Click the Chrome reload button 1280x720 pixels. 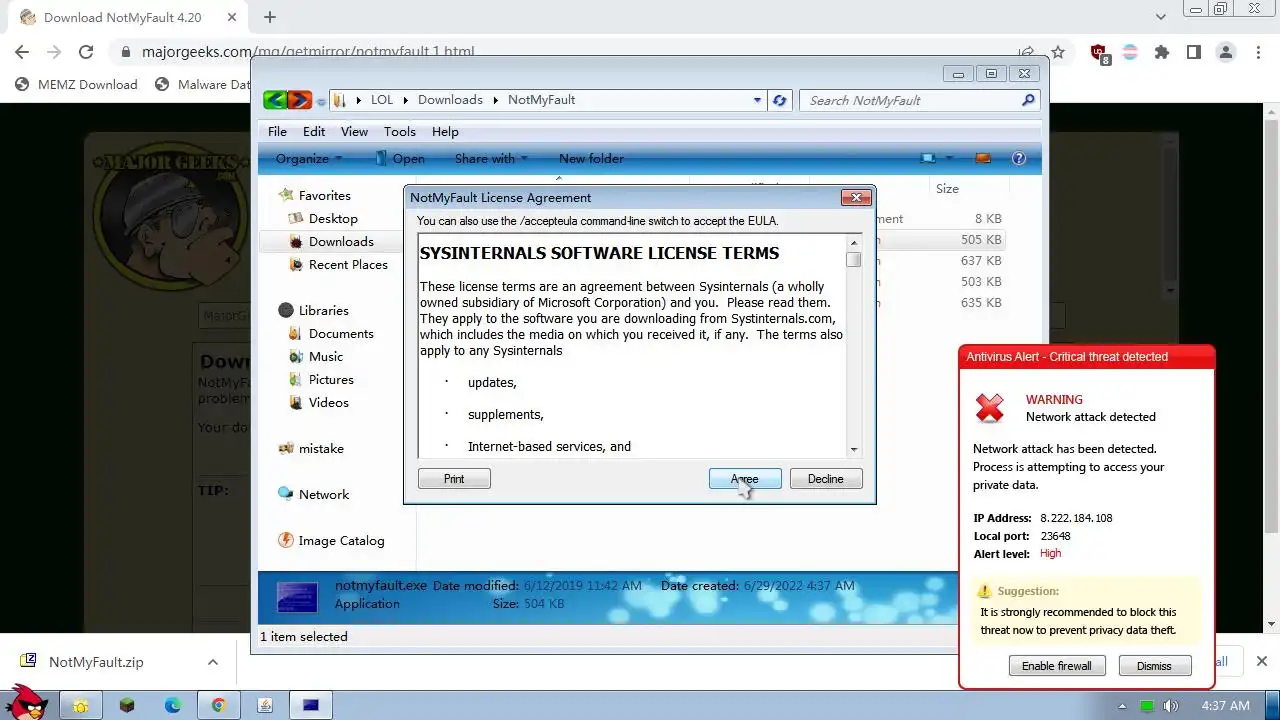coord(86,52)
